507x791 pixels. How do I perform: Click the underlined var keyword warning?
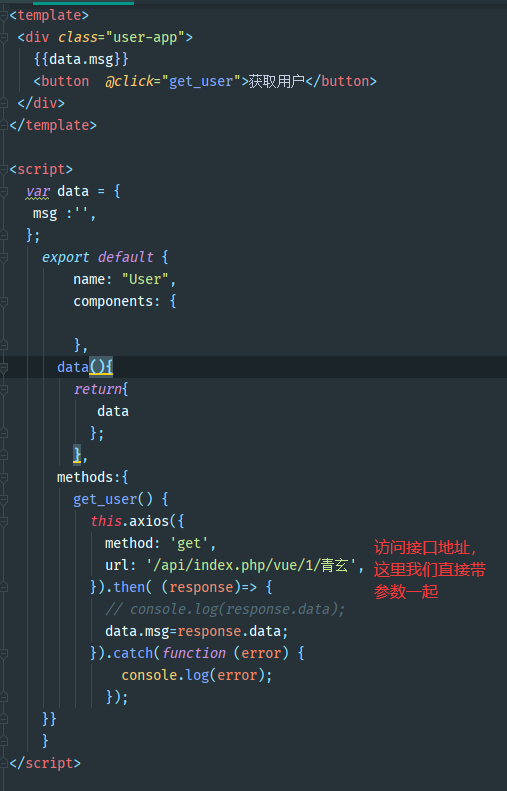[x=38, y=192]
